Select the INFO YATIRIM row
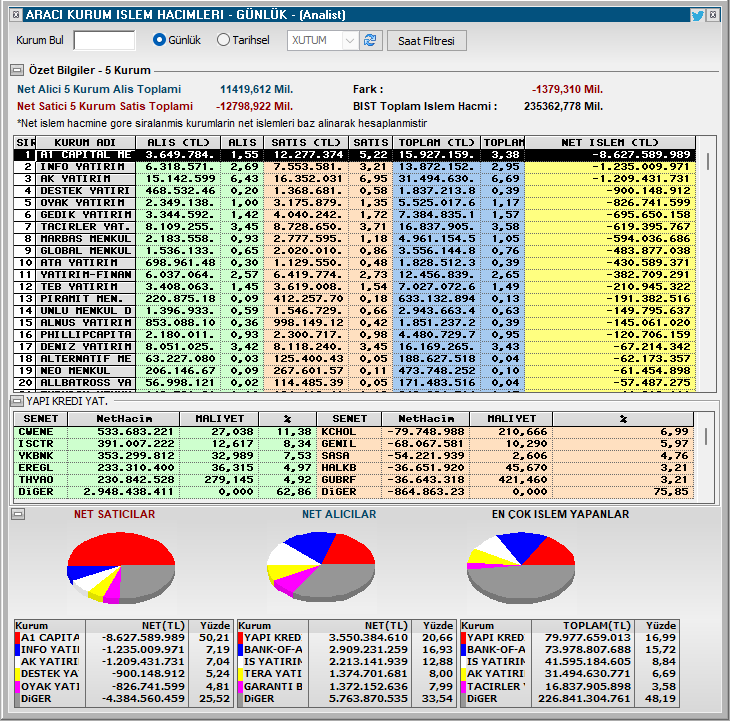Viewport: 730px width, 721px height. pyautogui.click(x=355, y=167)
